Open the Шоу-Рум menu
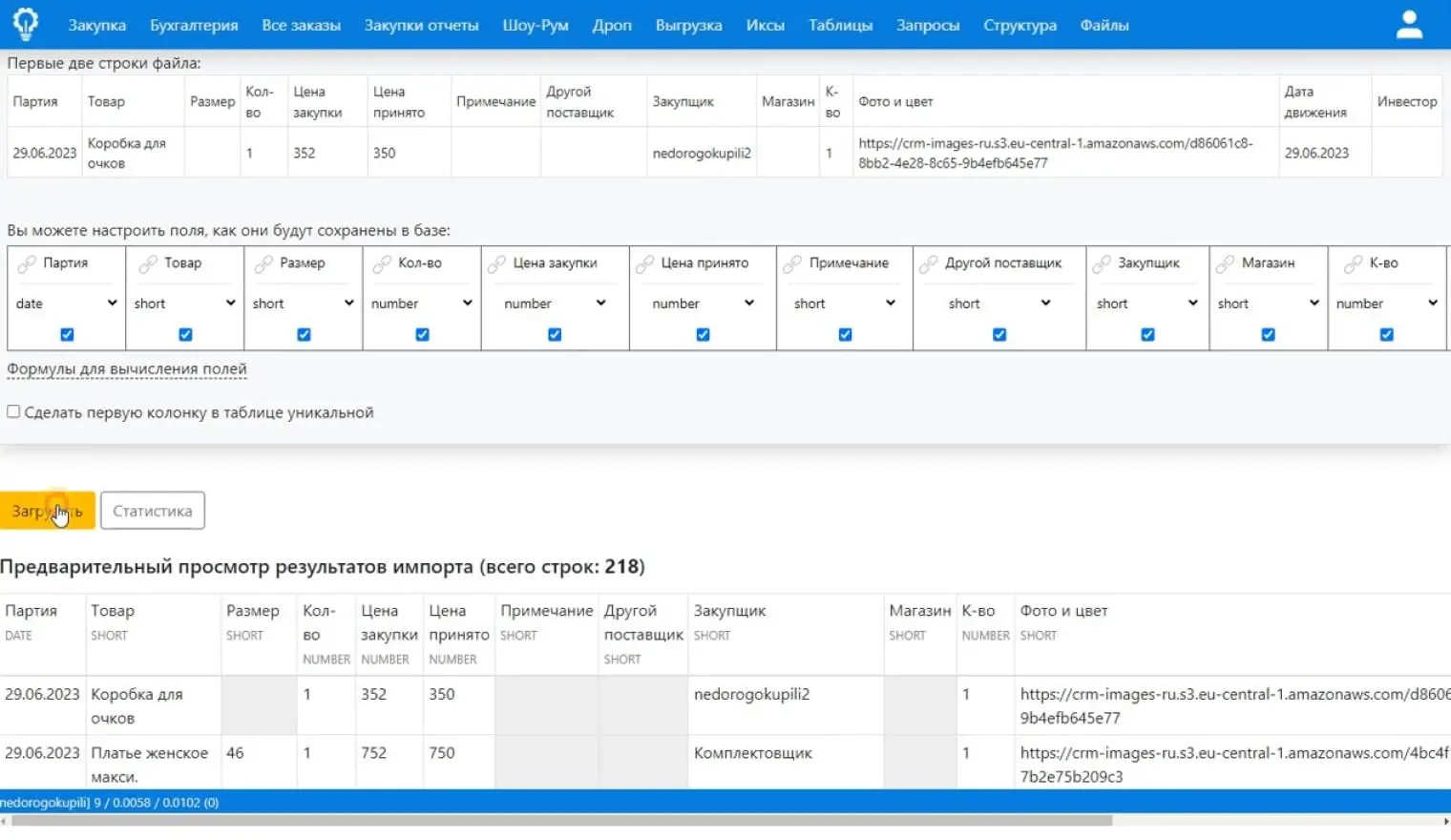 (536, 25)
